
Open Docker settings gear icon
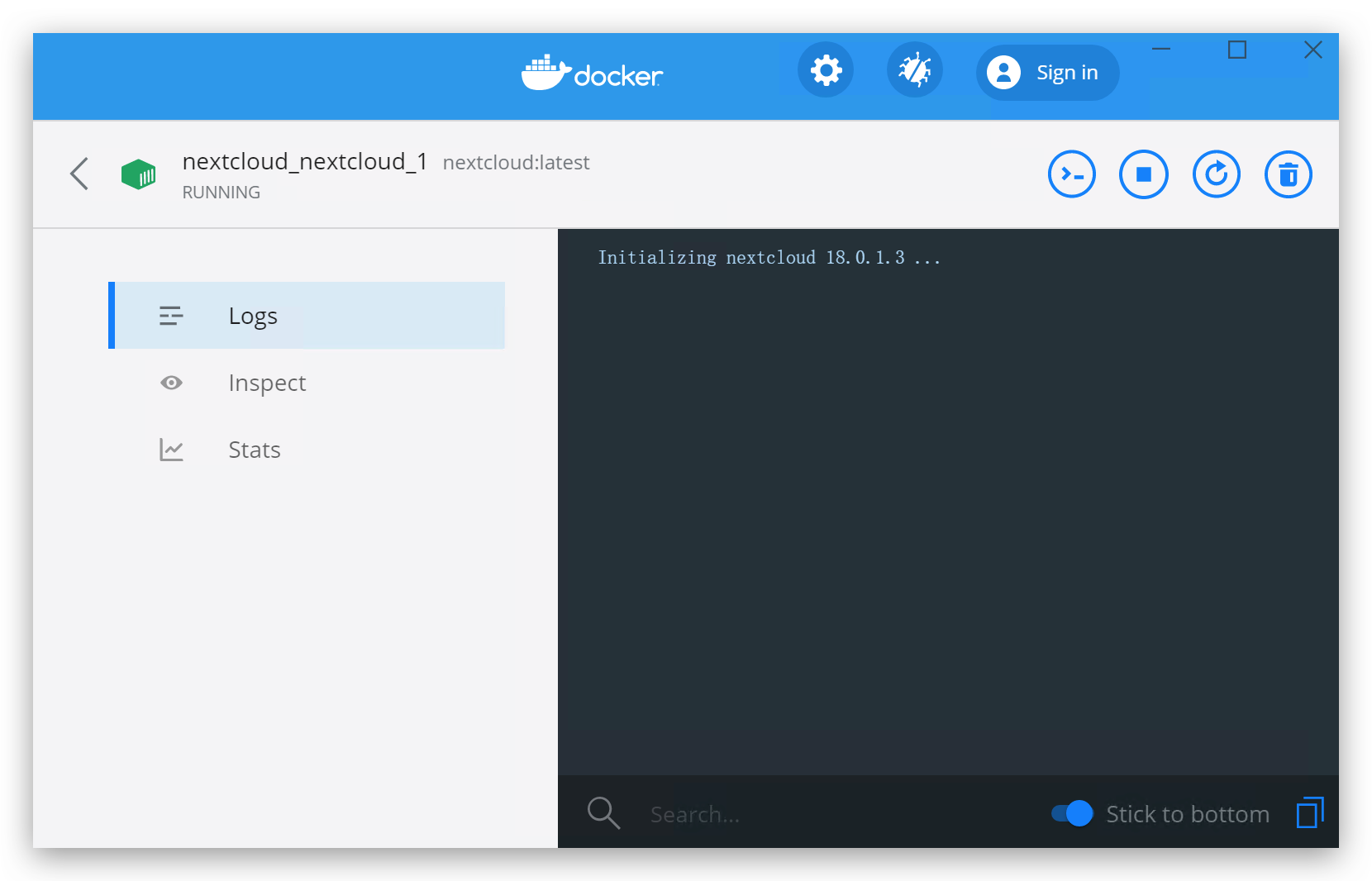pos(825,70)
